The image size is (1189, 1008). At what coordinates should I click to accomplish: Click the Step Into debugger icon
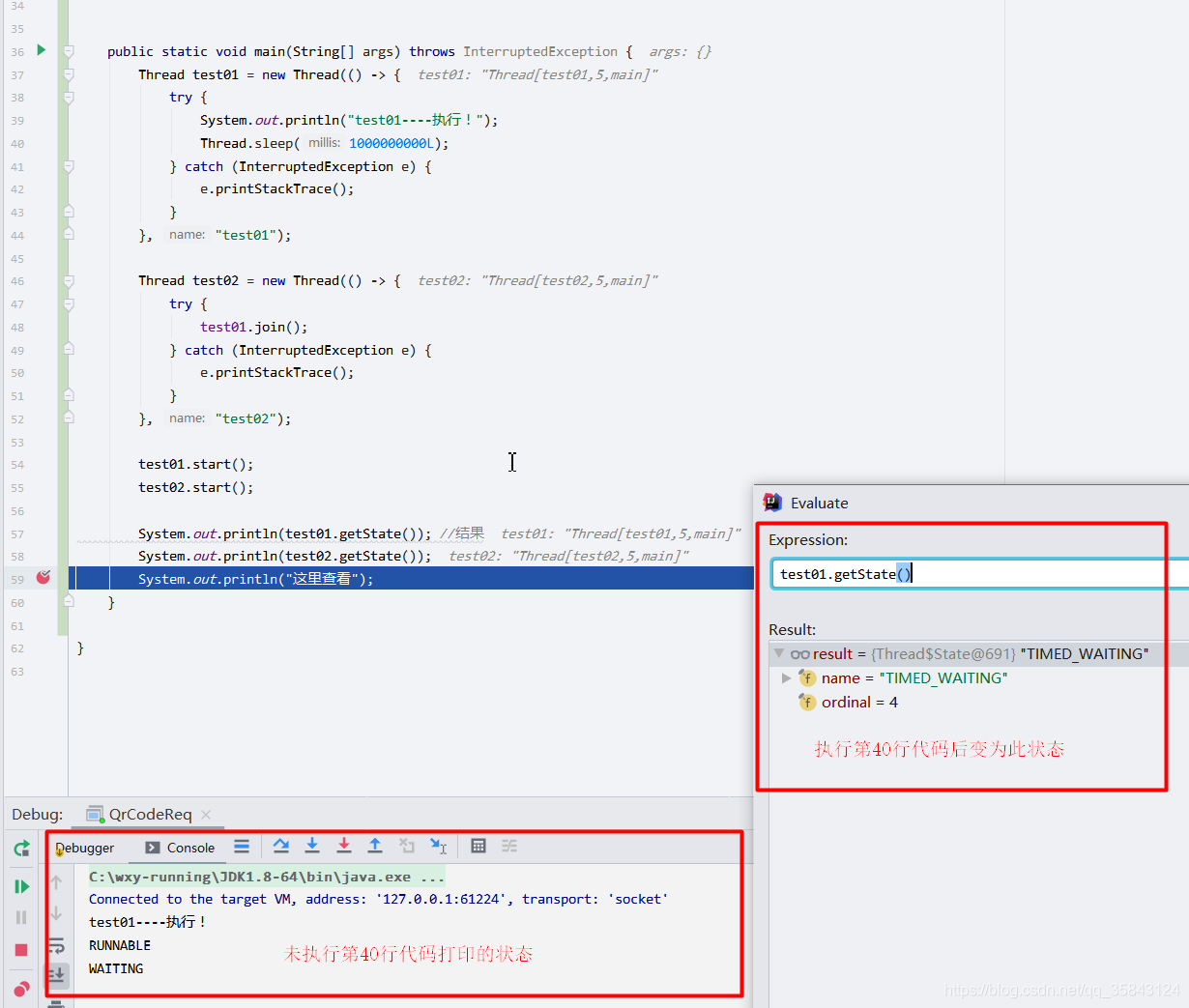click(312, 846)
